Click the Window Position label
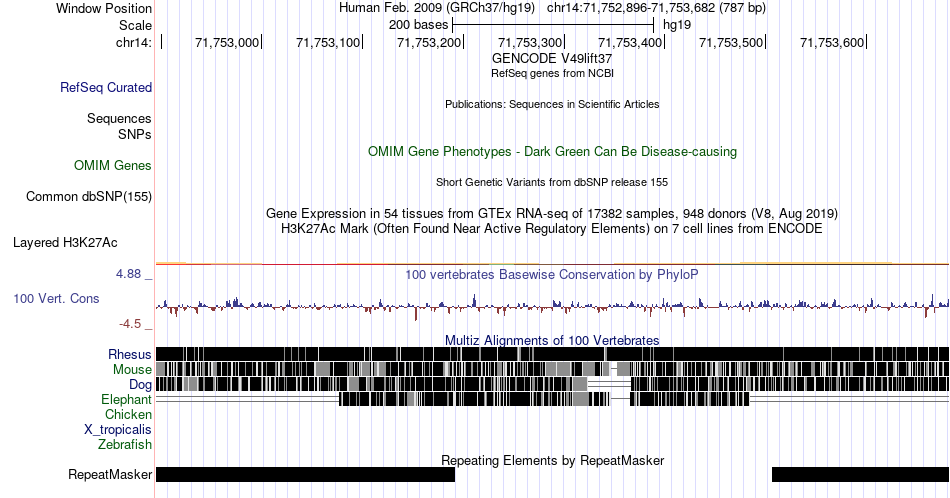This screenshot has width=950, height=498. coord(104,8)
